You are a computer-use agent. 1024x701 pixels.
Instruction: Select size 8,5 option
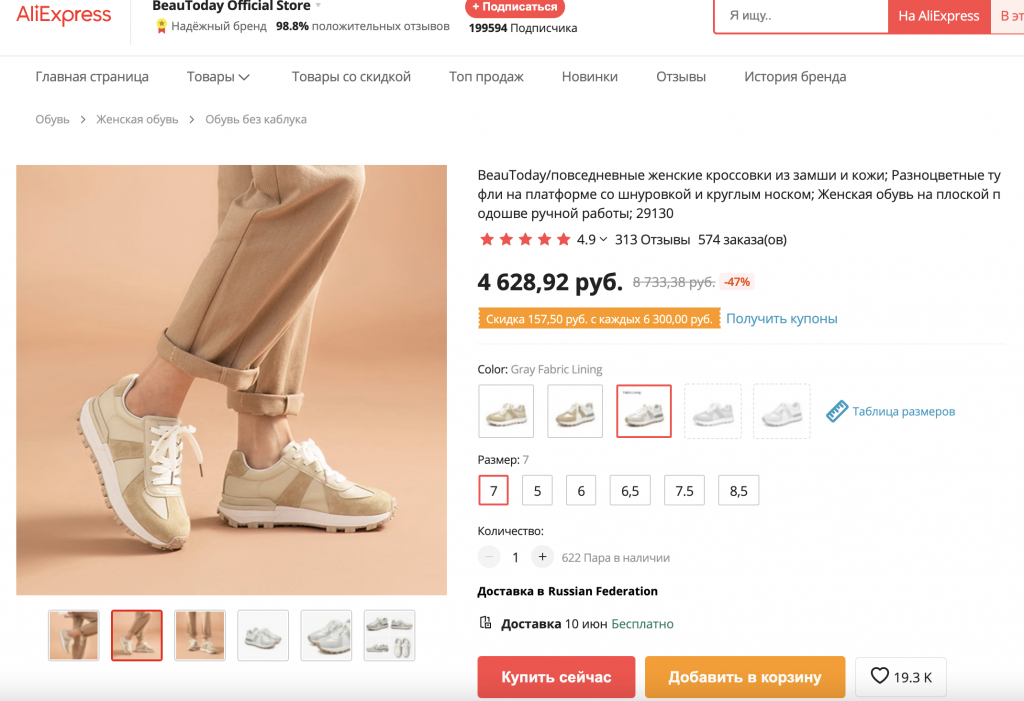[739, 491]
